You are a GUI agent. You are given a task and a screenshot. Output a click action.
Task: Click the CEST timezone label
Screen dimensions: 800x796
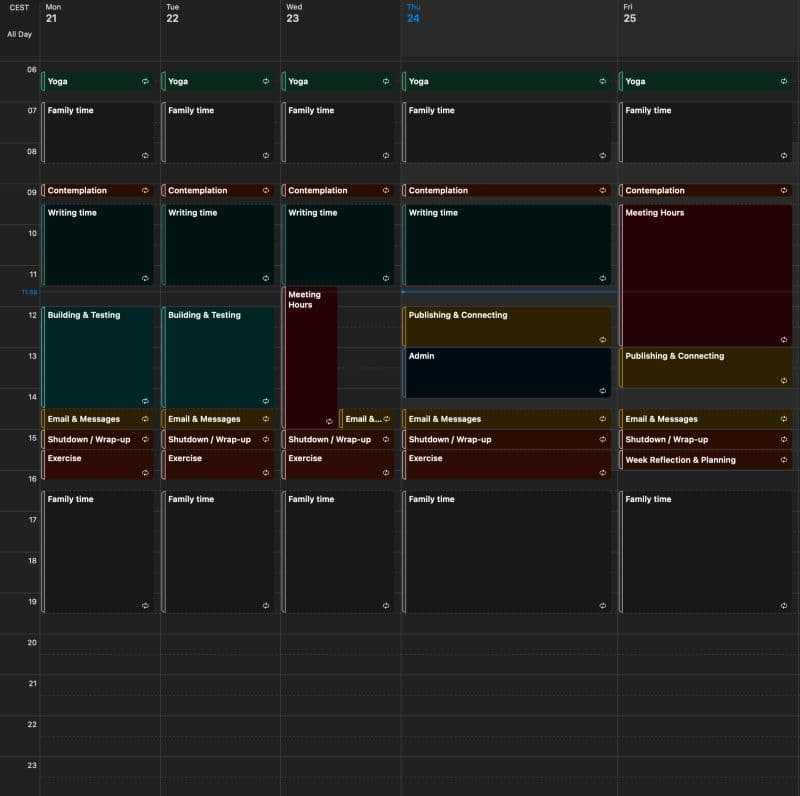coord(19,8)
